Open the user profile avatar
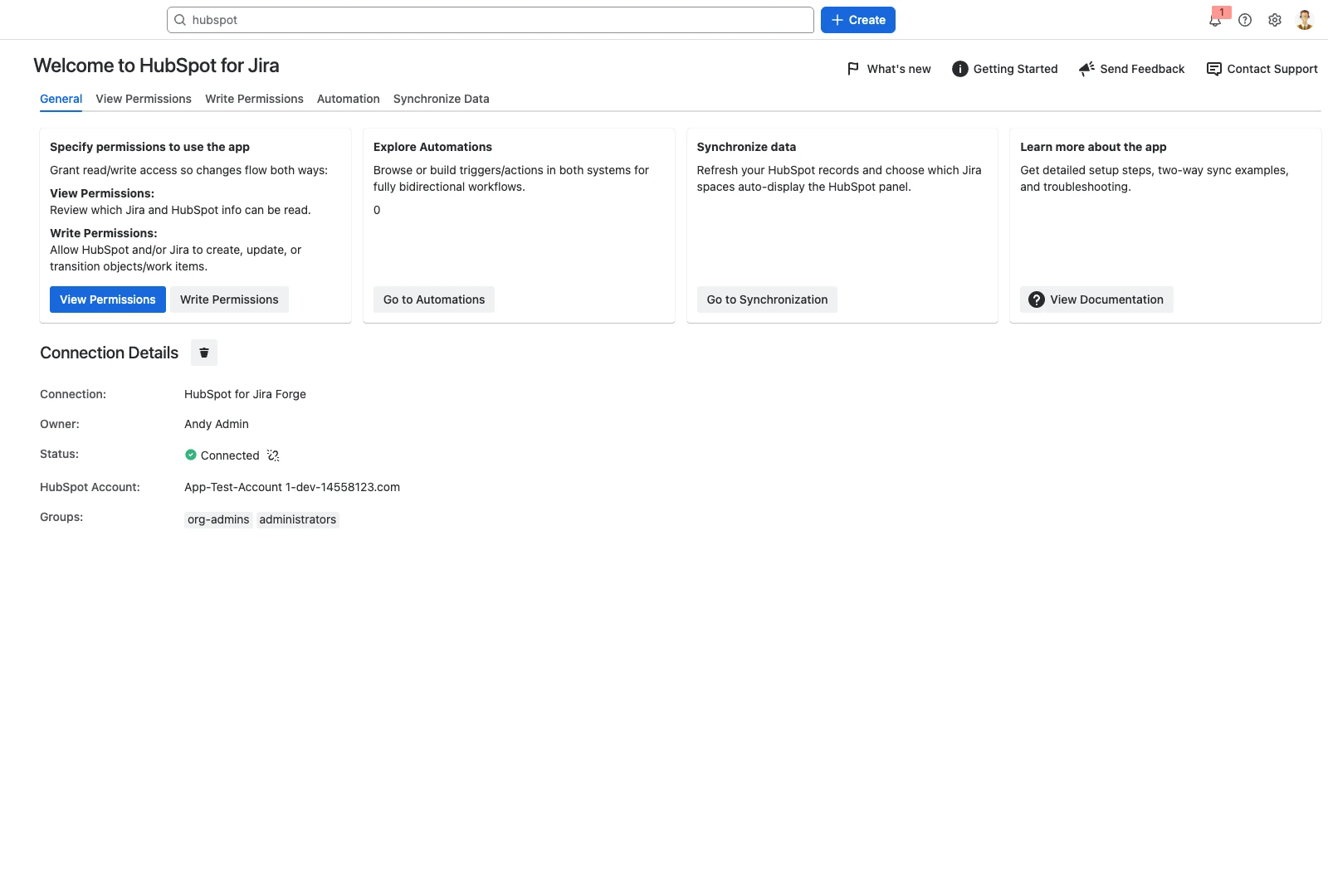The height and width of the screenshot is (896, 1328). tap(1305, 20)
